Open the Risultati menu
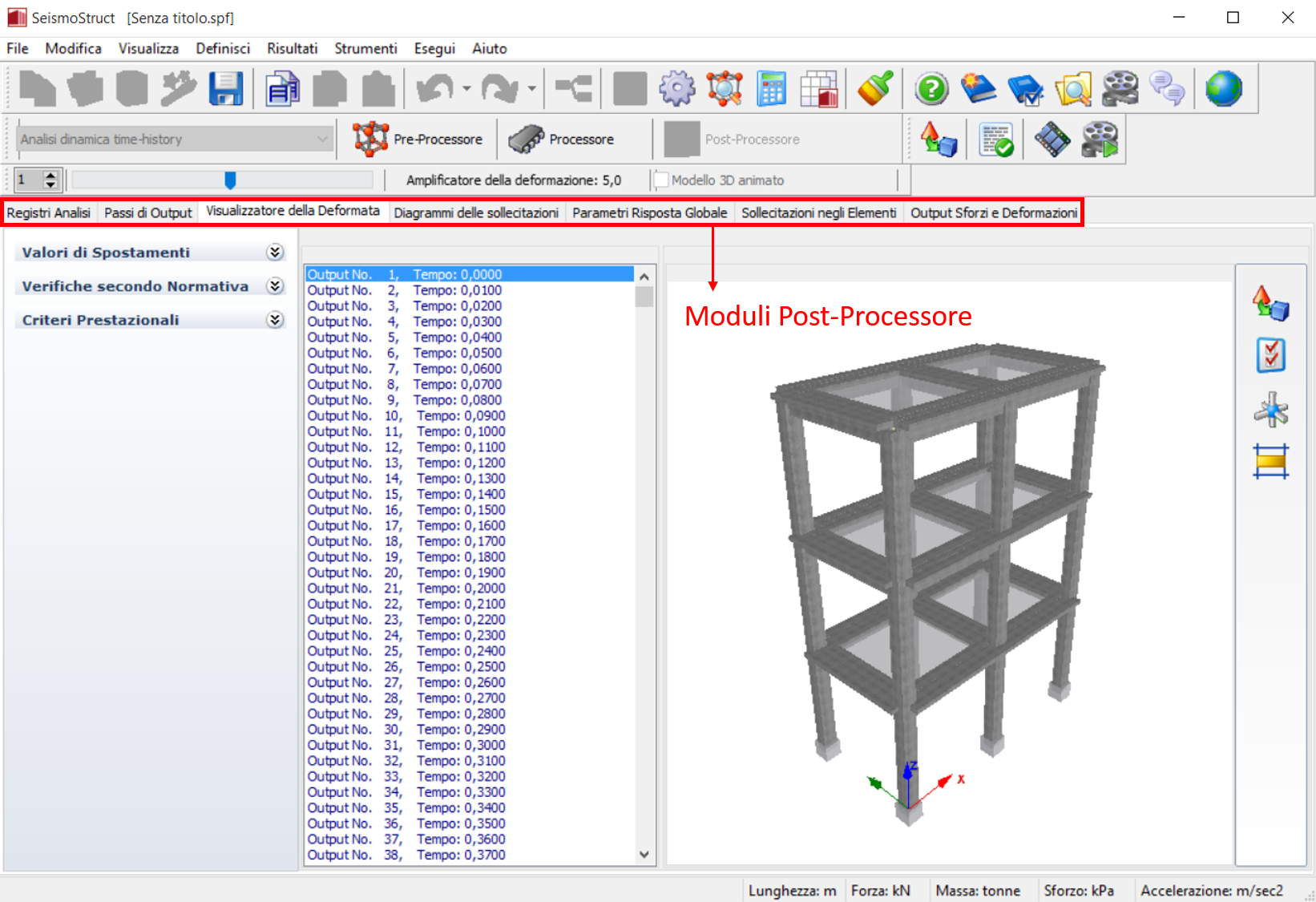Image resolution: width=1316 pixels, height=902 pixels. coord(292,49)
